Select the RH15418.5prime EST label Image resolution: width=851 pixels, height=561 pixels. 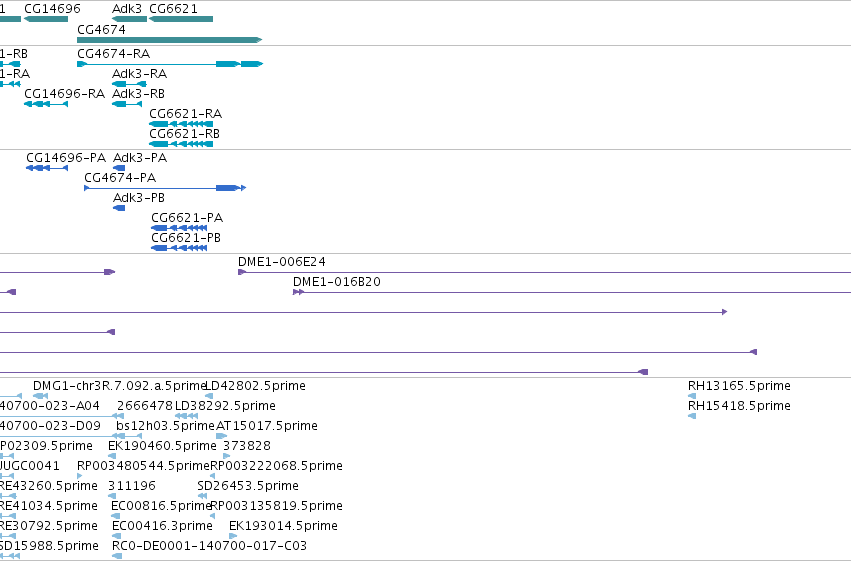pos(739,406)
